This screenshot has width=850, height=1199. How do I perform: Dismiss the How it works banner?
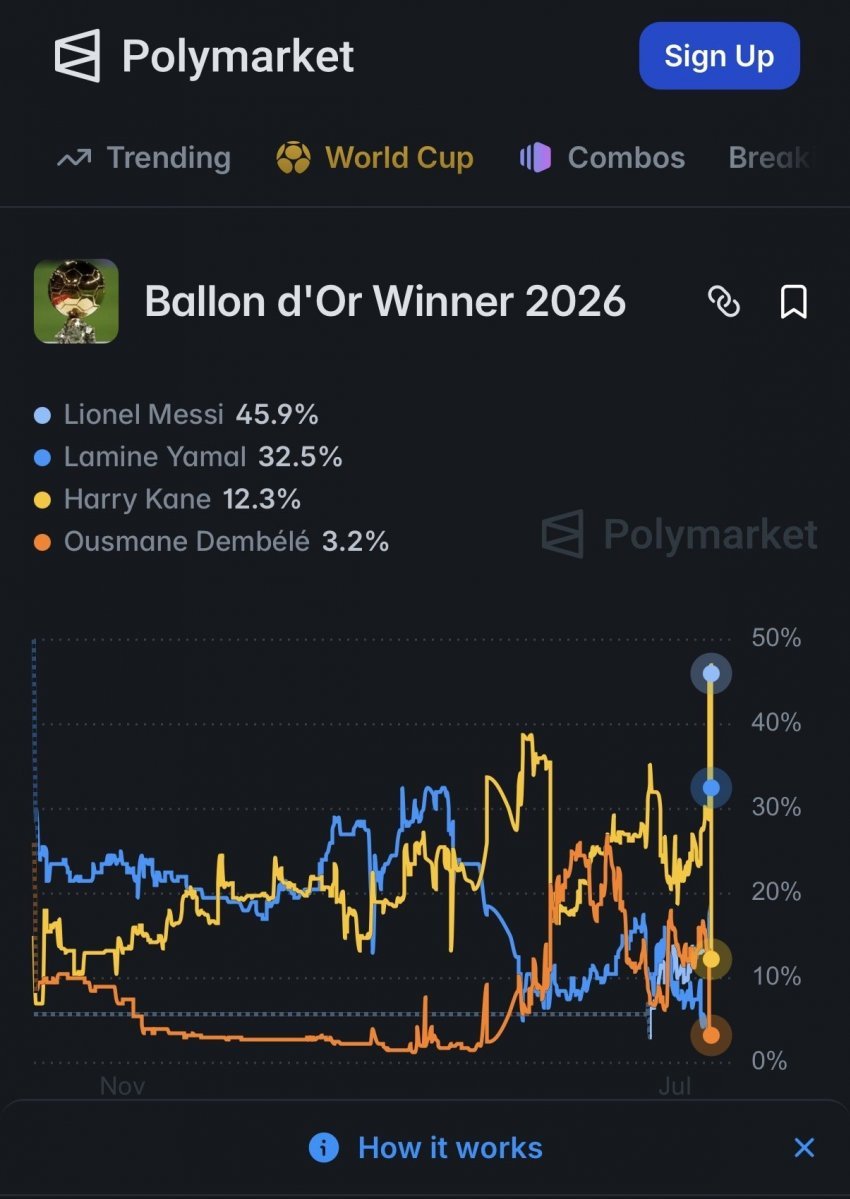coord(804,1147)
